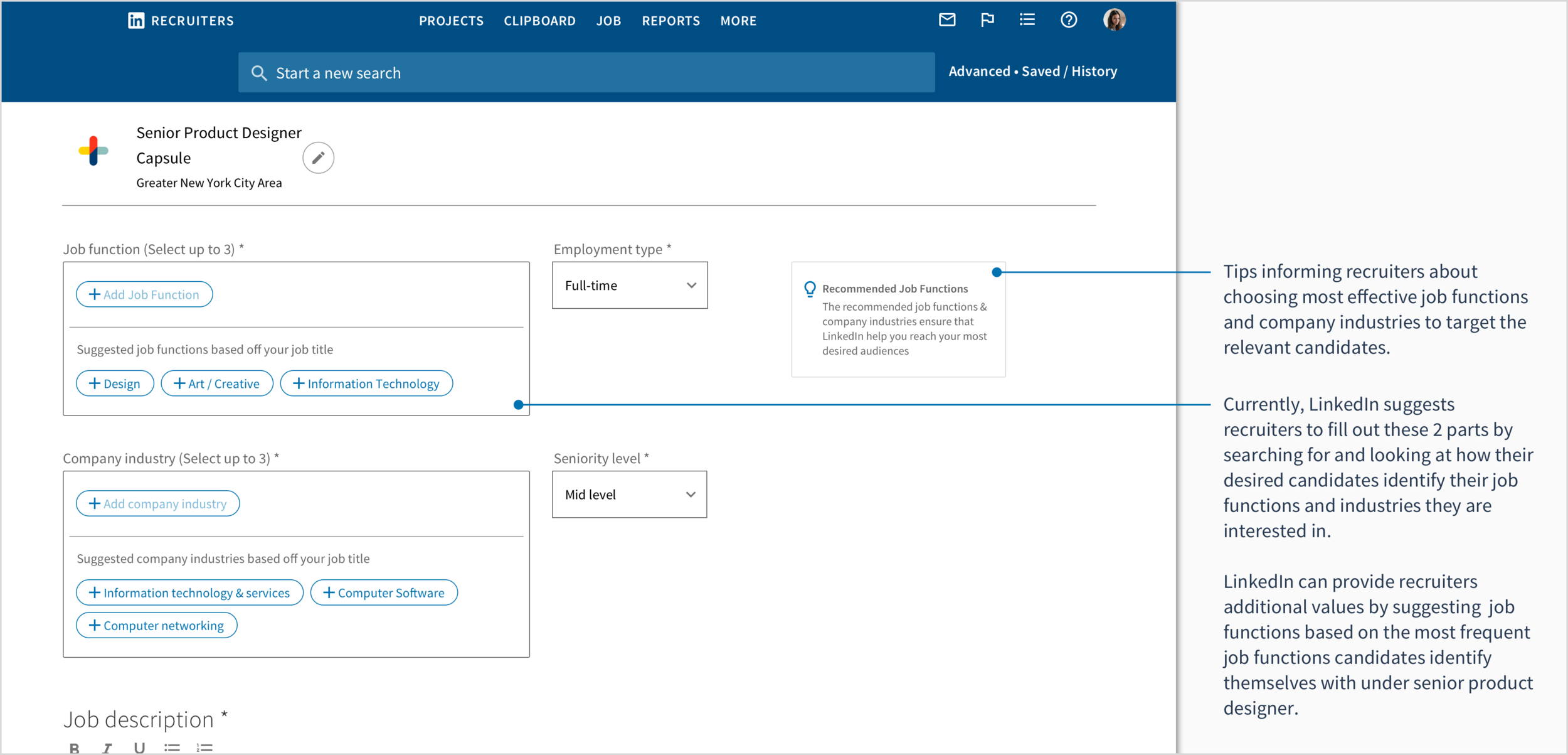
Task: Click the user profile avatar
Action: (1115, 20)
